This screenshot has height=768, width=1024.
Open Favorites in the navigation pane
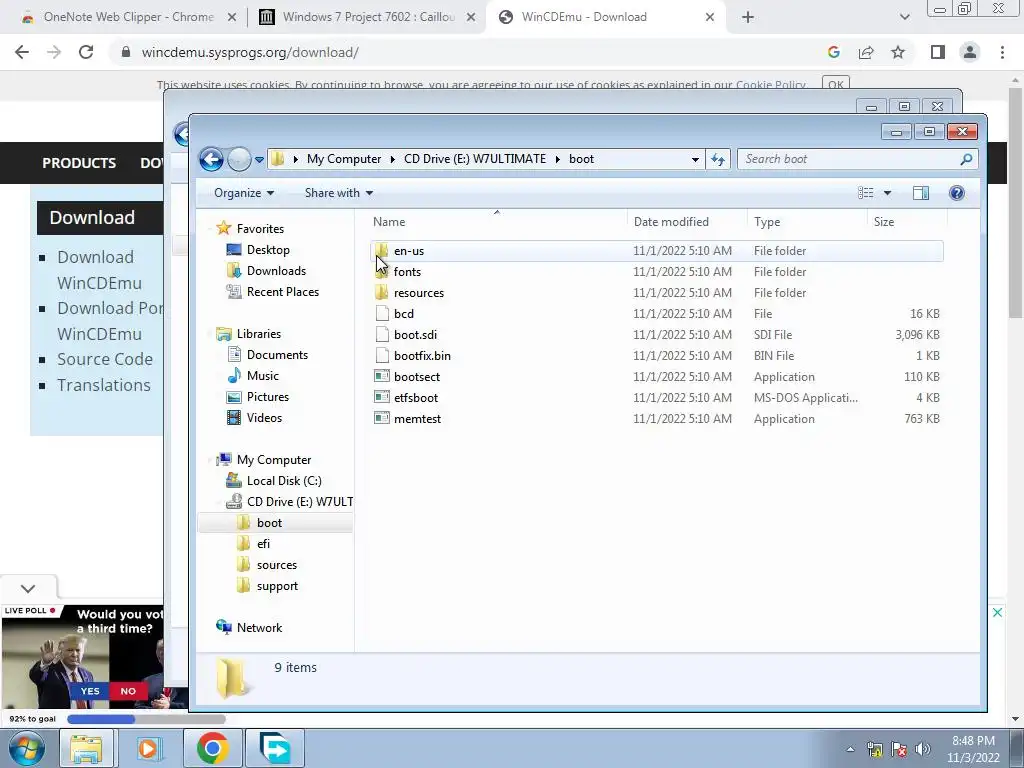pyautogui.click(x=260, y=229)
